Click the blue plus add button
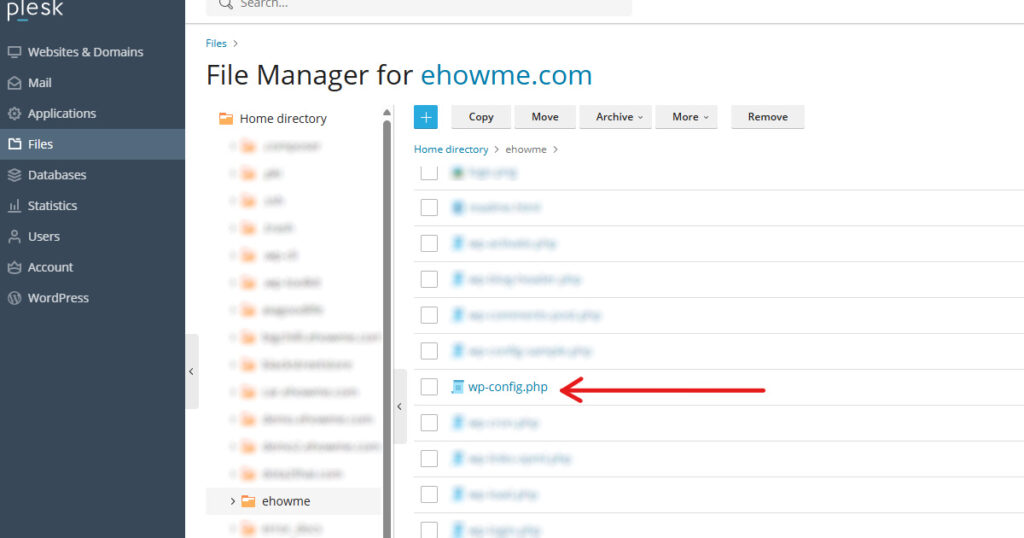The image size is (1024, 538). coord(426,117)
